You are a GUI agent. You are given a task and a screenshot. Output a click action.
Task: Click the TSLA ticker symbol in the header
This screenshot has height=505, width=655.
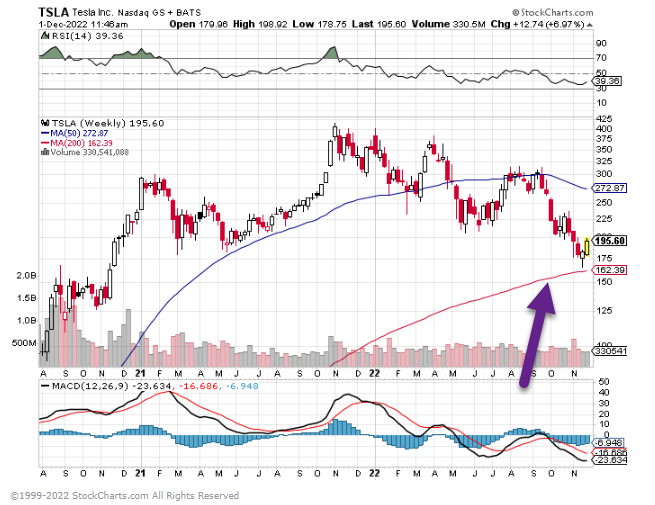(53, 12)
